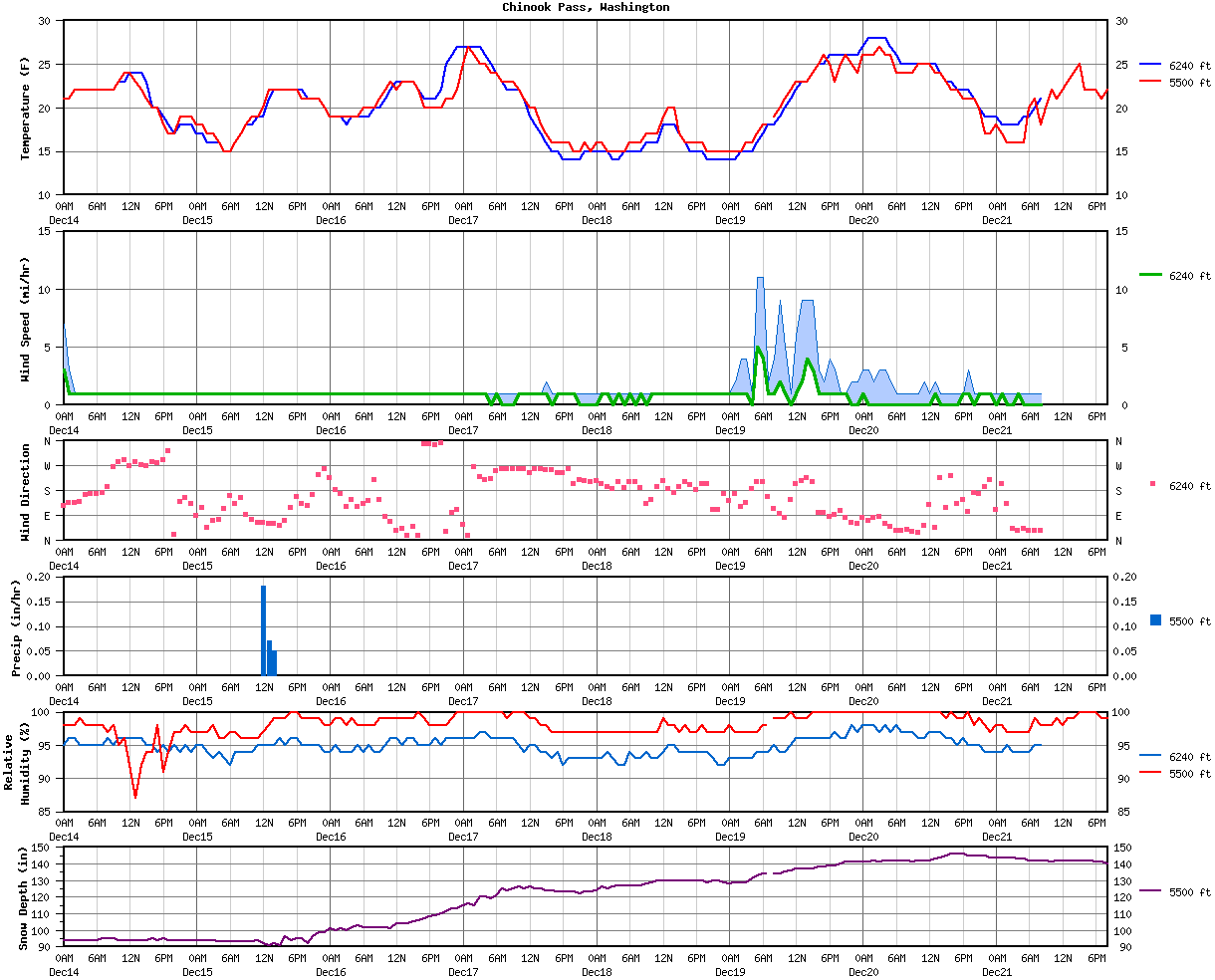Click the Temperature (F) axis label
This screenshot has width=1215, height=980.
tap(26, 108)
